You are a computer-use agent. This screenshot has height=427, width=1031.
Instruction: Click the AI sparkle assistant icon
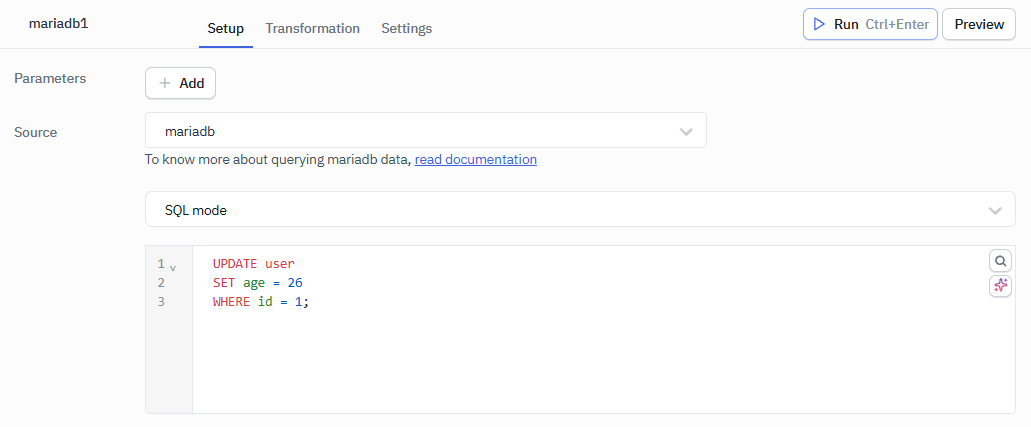tap(1000, 286)
